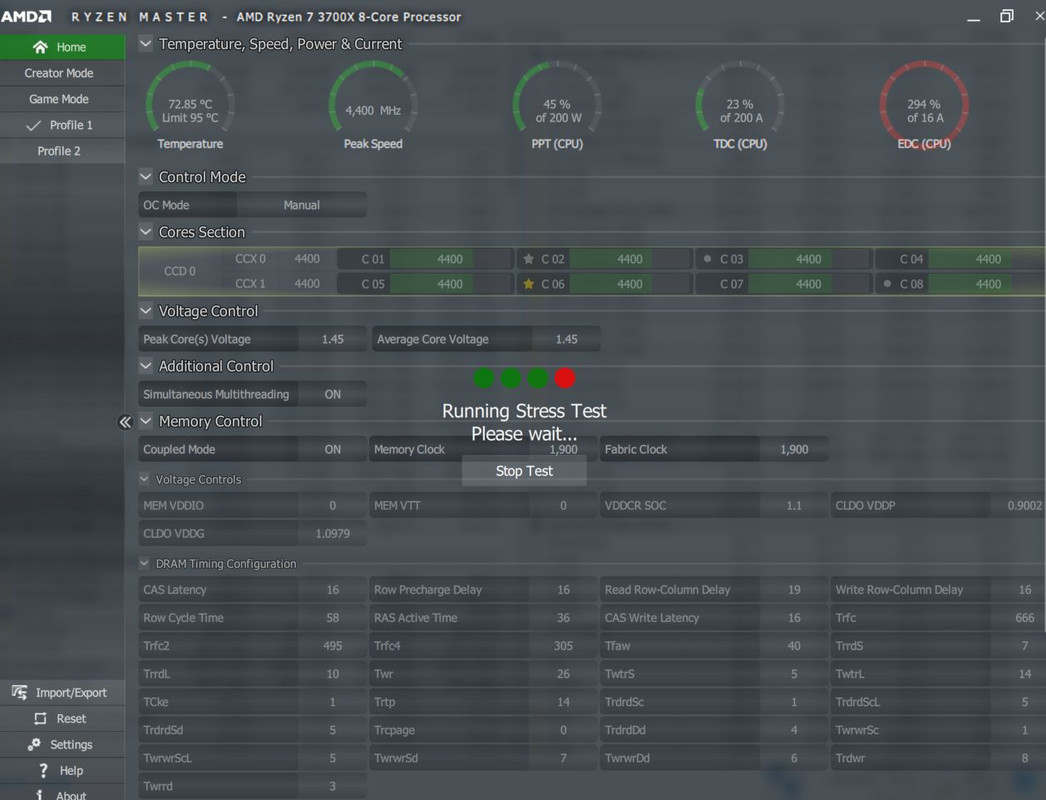Switch to Creator Mode

(63, 73)
